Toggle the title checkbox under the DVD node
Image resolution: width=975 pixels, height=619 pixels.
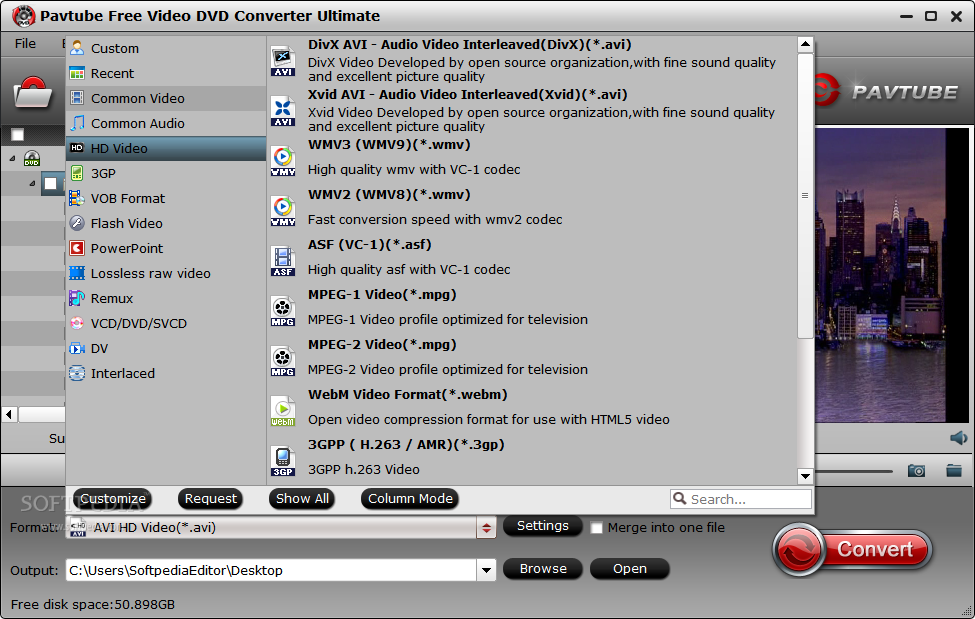tap(51, 184)
